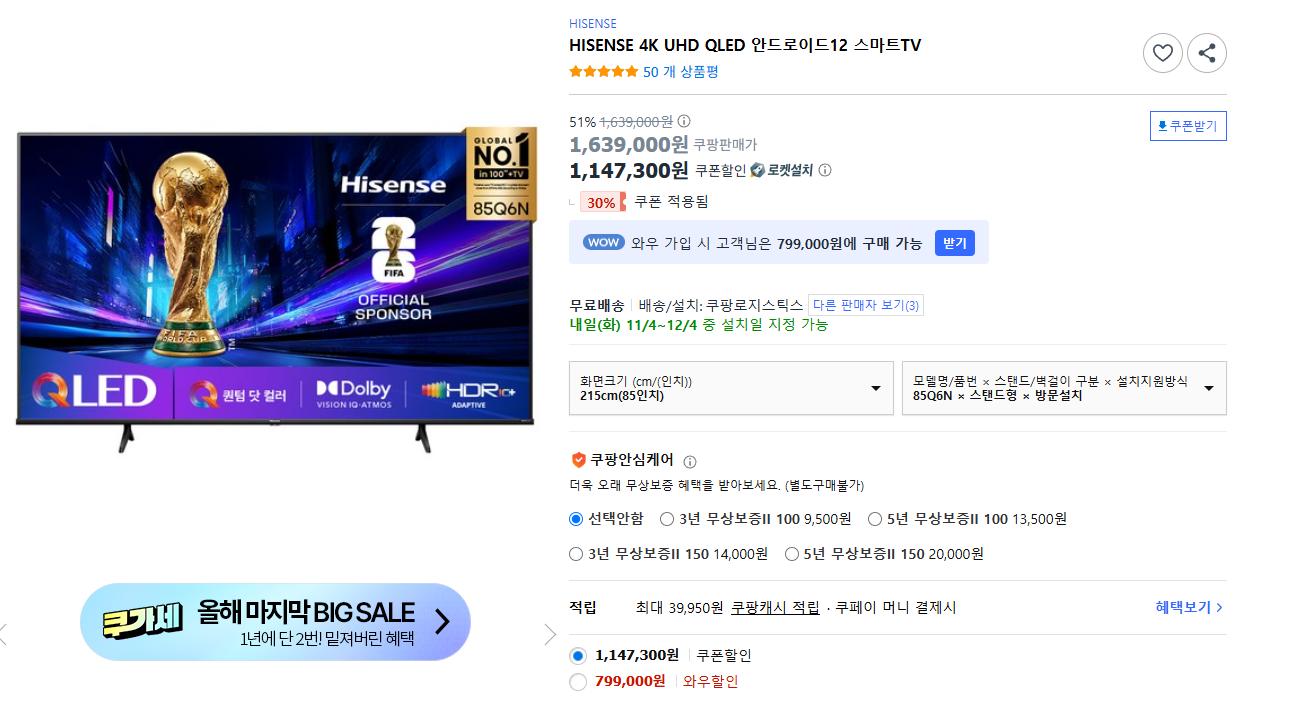Image resolution: width=1291 pixels, height=703 pixels.
Task: Click info icon next to 쿠팡안심케어
Action: (690, 461)
